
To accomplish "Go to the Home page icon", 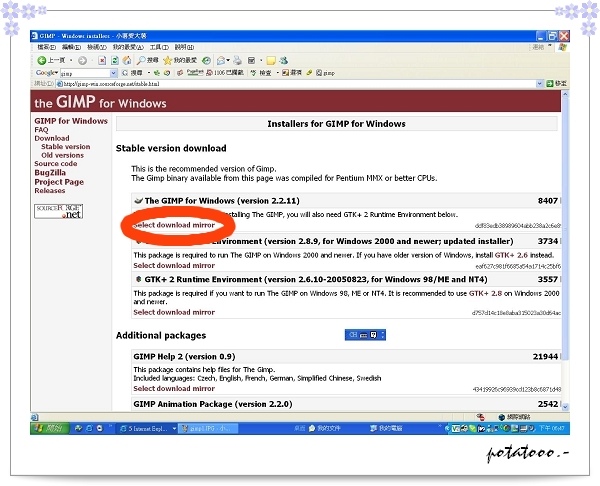I will point(127,60).
